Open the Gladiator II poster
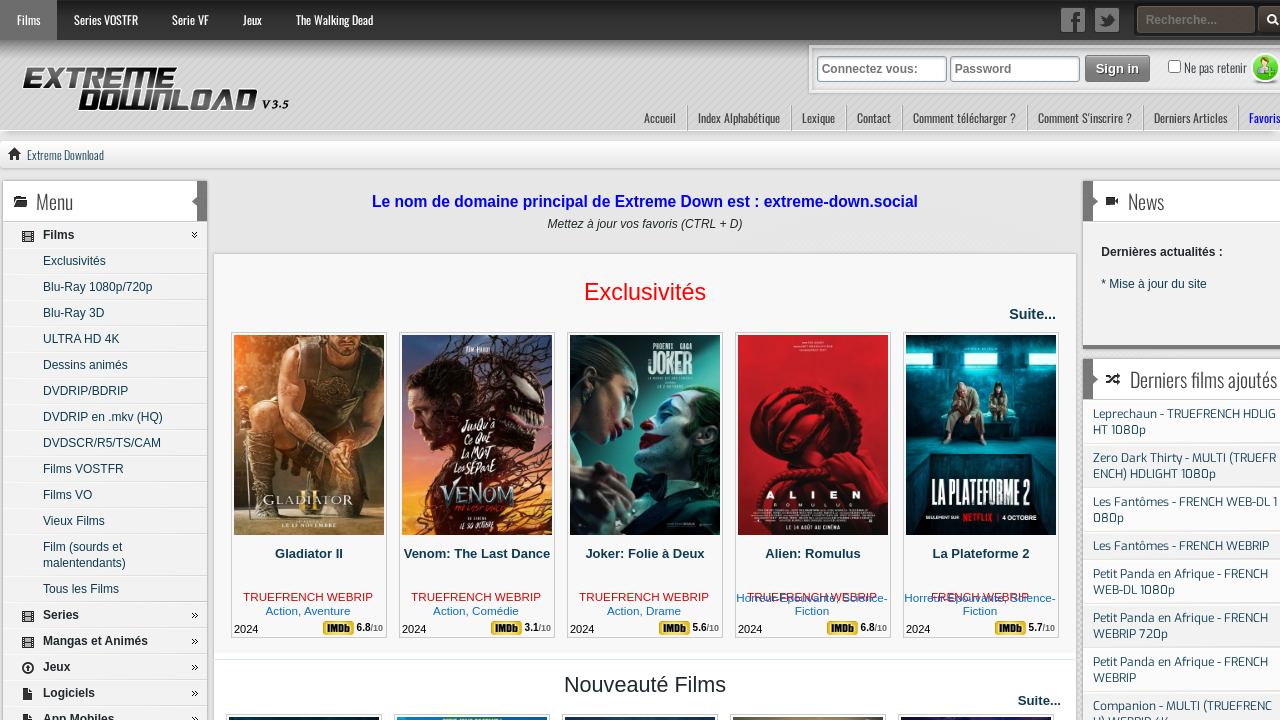The height and width of the screenshot is (720, 1280). pyautogui.click(x=309, y=435)
